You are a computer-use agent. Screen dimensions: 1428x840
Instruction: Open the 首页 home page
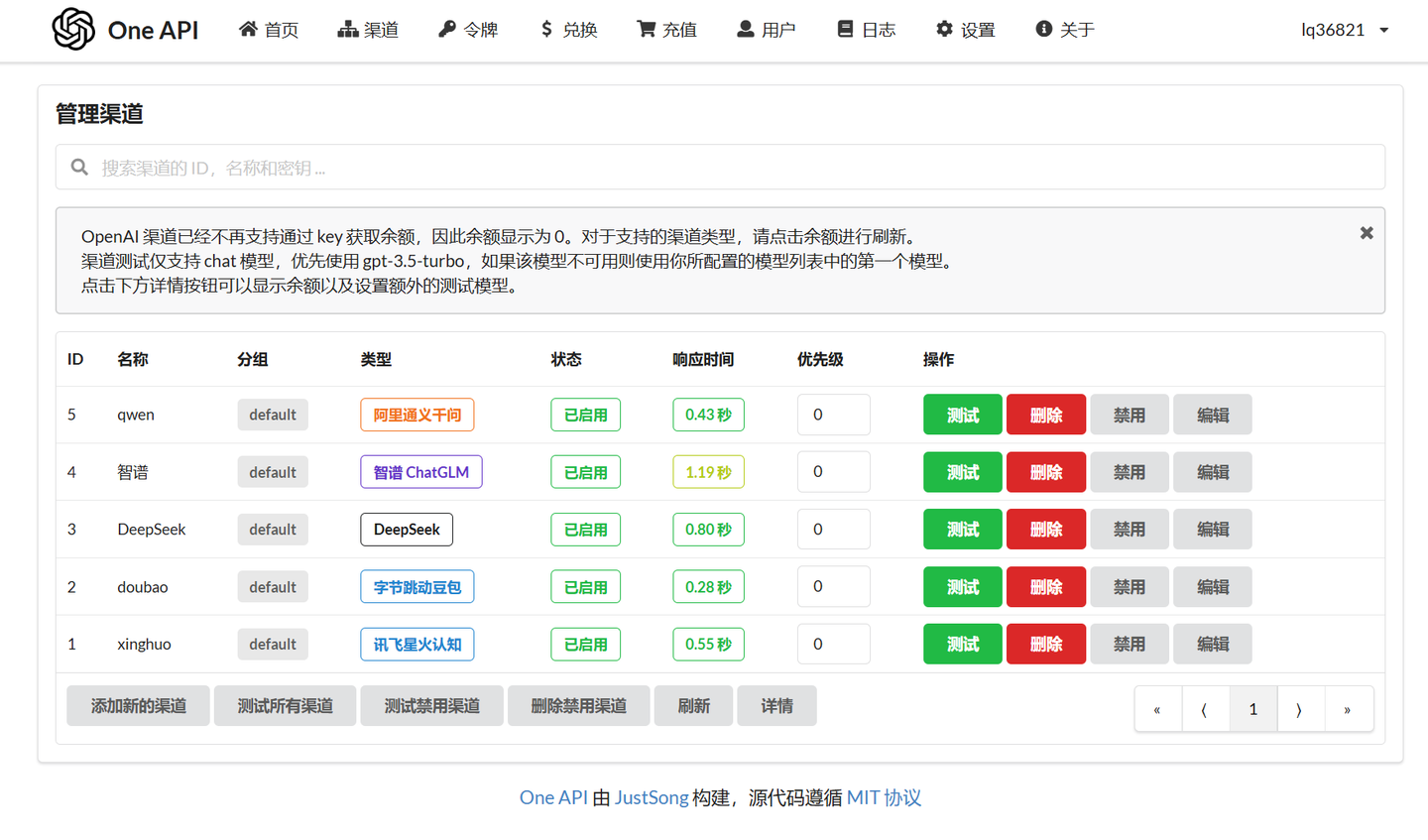click(269, 30)
